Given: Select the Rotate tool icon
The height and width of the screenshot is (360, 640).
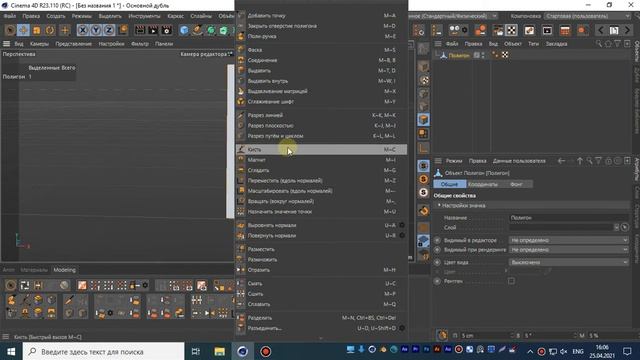Looking at the screenshot, I should pos(50,30).
